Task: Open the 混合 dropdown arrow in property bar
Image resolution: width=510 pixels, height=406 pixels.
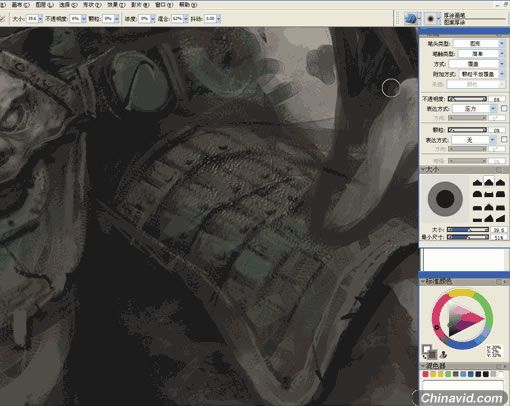Action: [186, 19]
